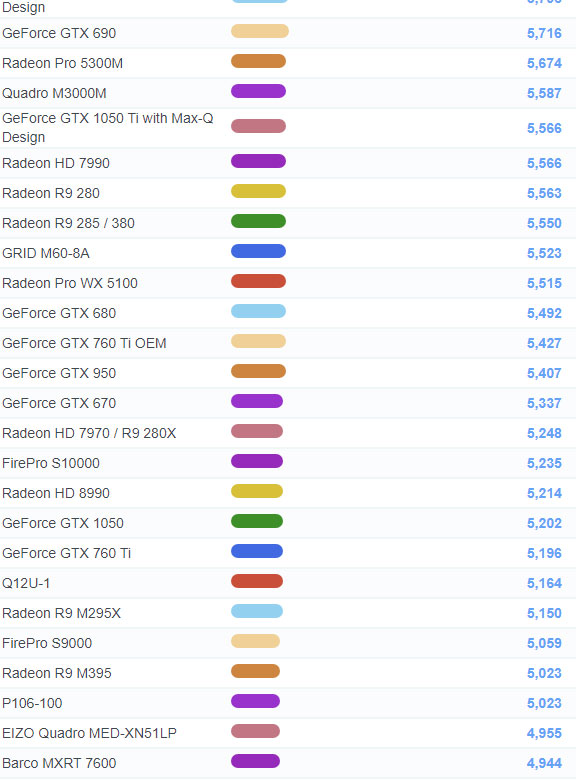This screenshot has height=780, width=576.
Task: Click the score 5,674
Action: coord(544,63)
